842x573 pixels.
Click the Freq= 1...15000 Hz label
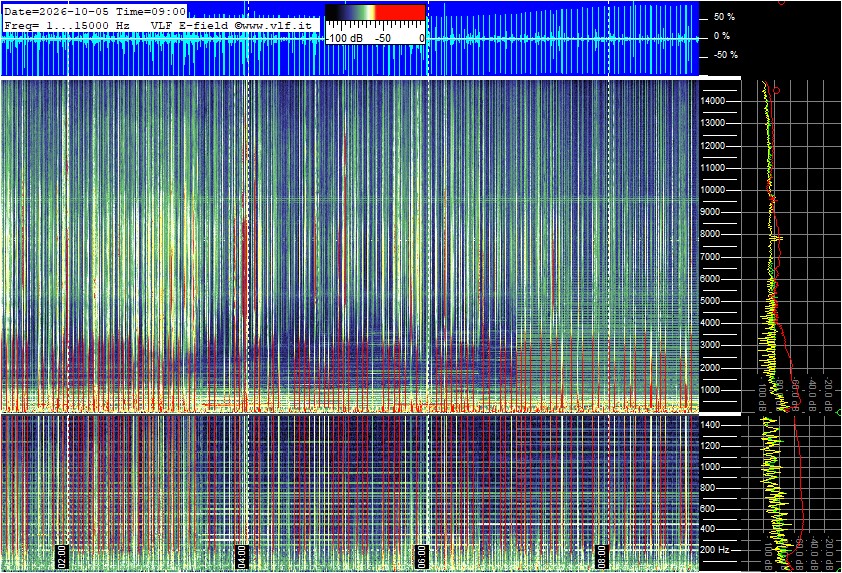coord(67,25)
